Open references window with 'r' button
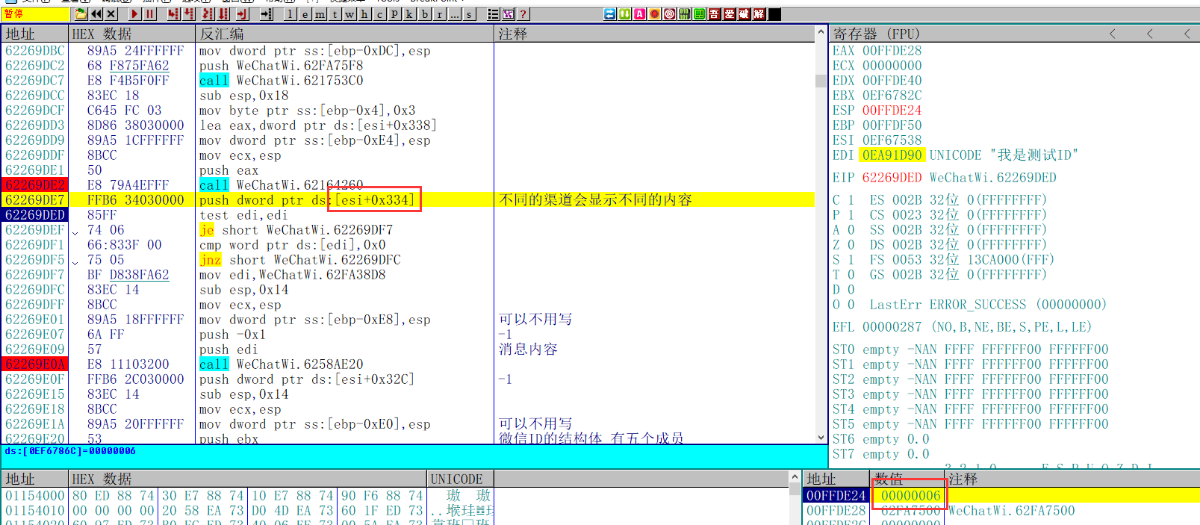This screenshot has height=525, width=1200. point(439,14)
